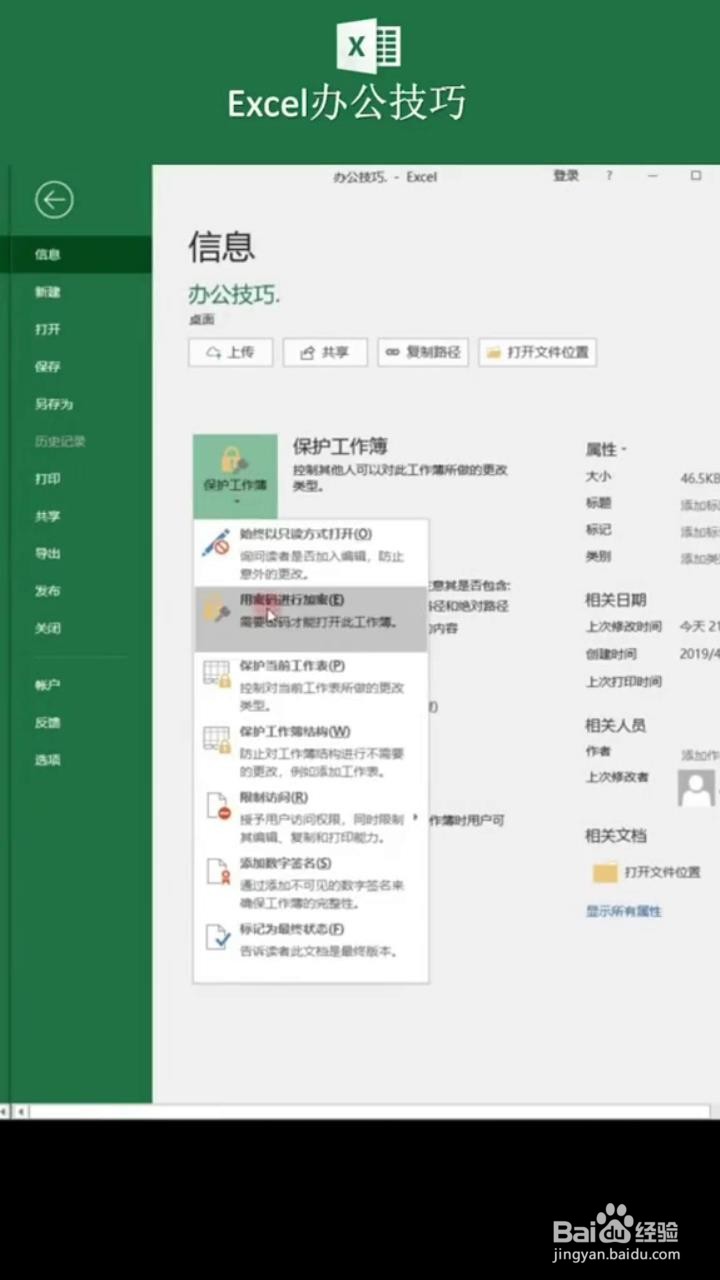
Task: Choose 添加数字签名 menu option
Action: click(x=311, y=883)
